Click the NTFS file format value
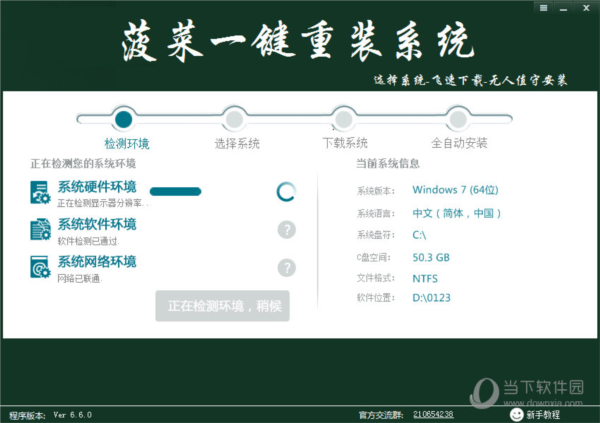The height and width of the screenshot is (423, 600). [x=425, y=278]
